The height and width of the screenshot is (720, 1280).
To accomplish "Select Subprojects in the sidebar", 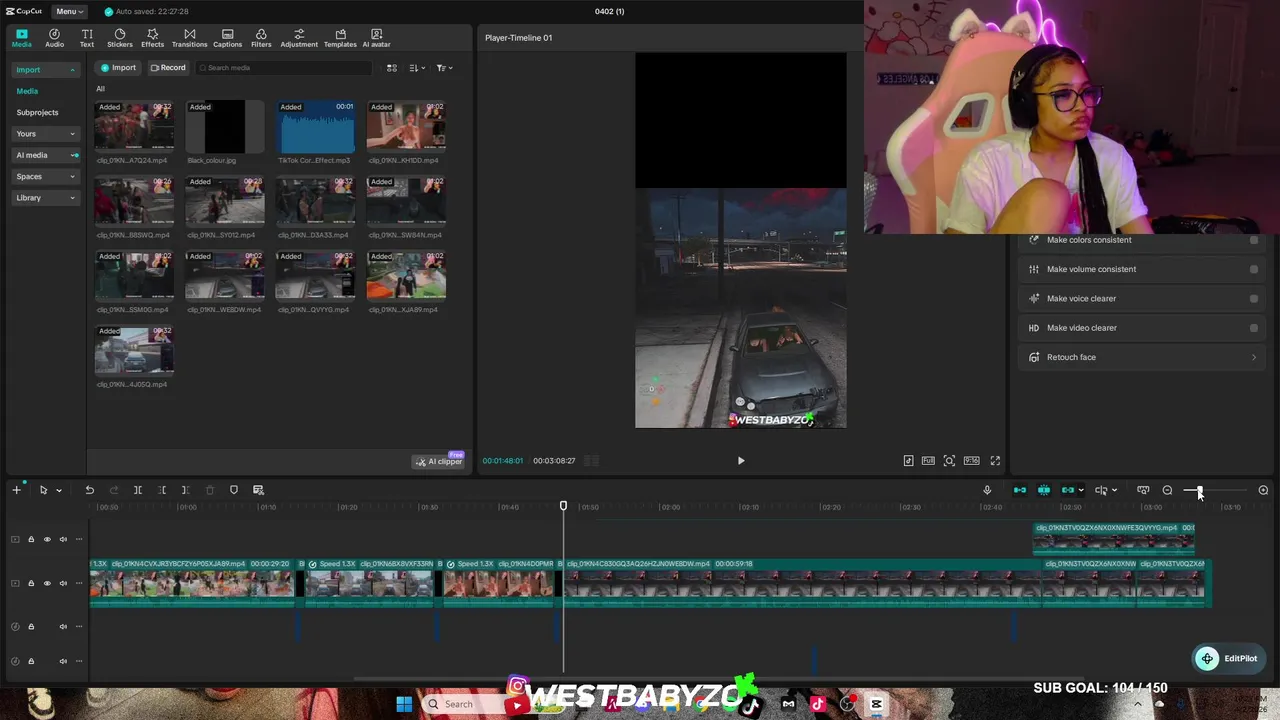I will [x=37, y=112].
